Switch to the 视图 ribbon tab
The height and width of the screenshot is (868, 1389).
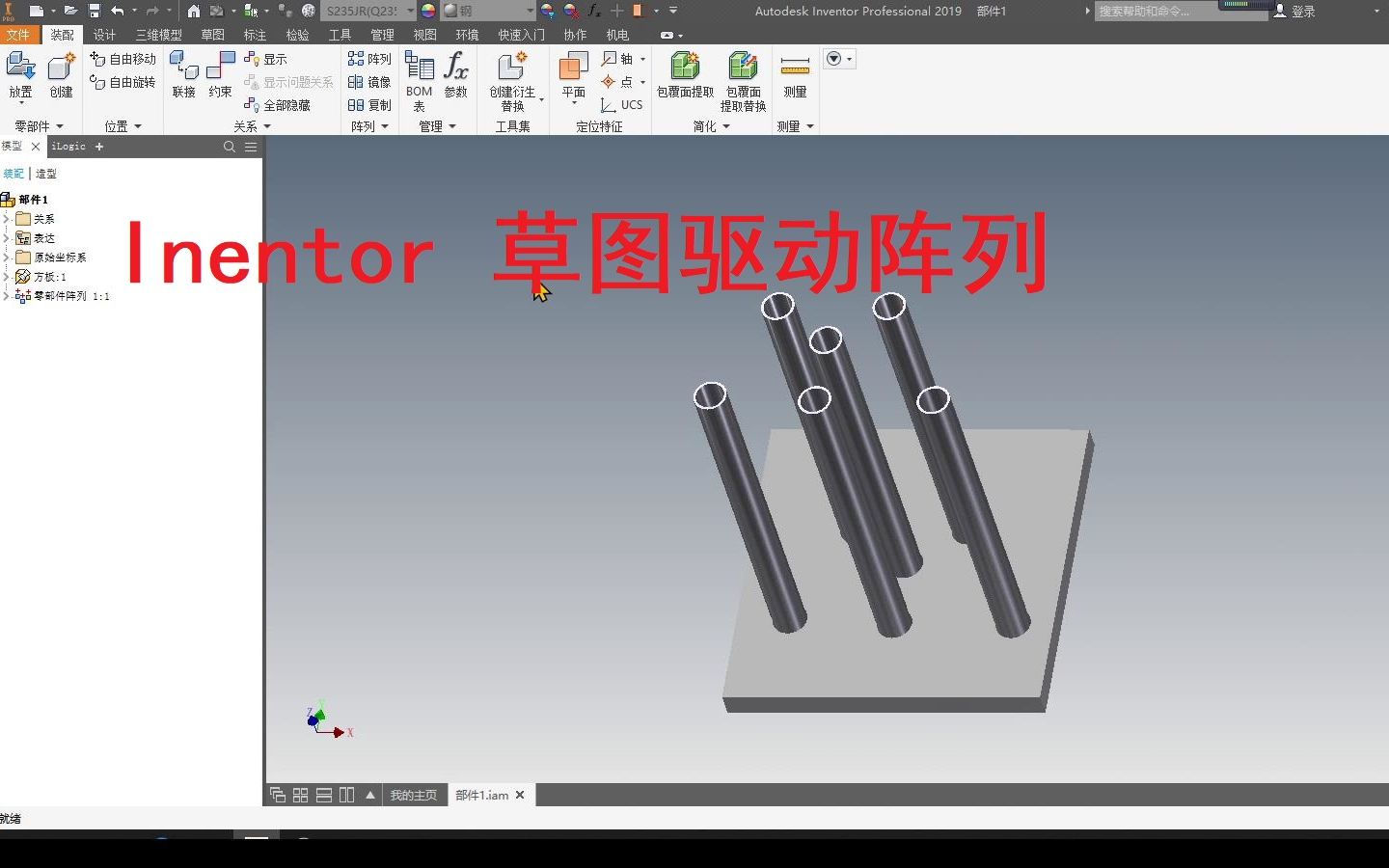(x=424, y=35)
